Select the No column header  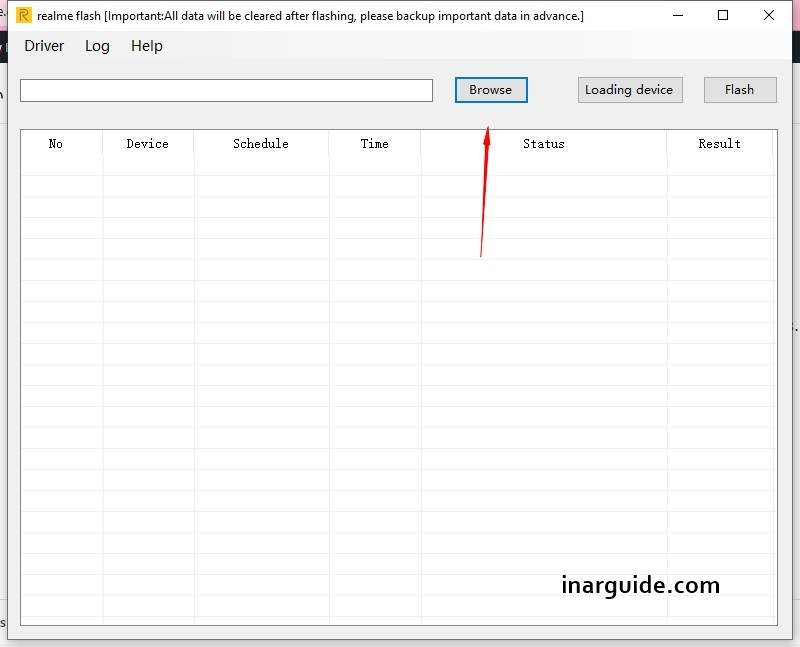62,144
